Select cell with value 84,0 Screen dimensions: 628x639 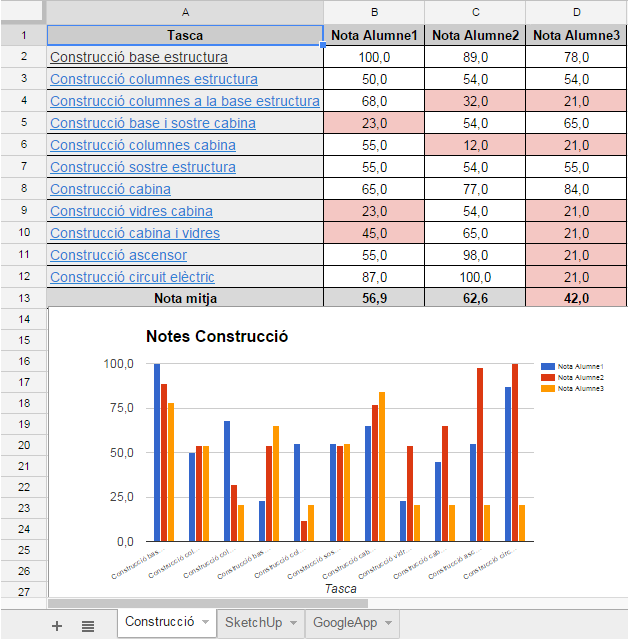coord(576,189)
